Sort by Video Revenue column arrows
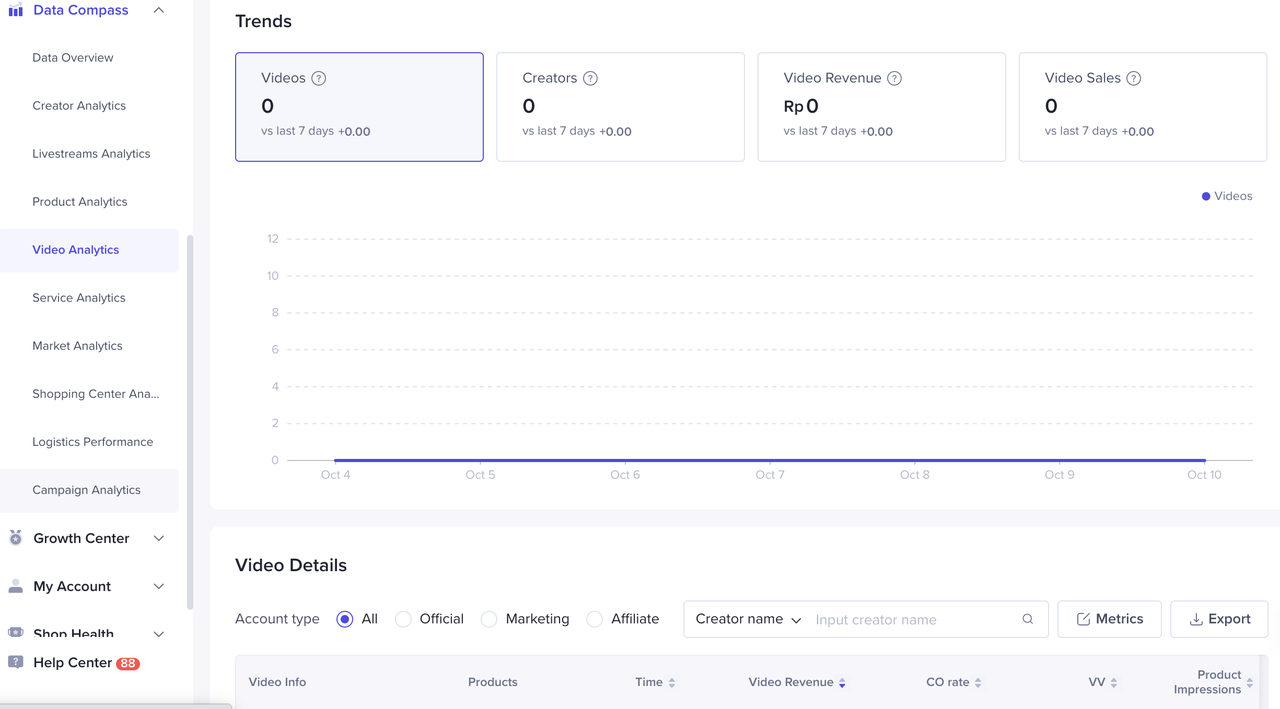1280x709 pixels. click(x=842, y=683)
